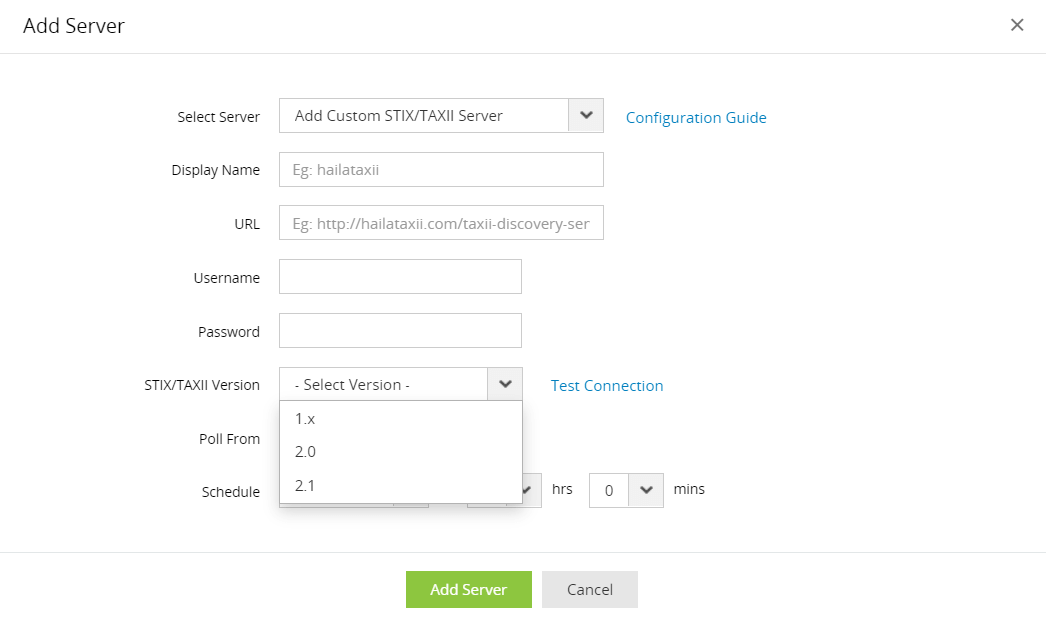Focus the Display Name text field
This screenshot has width=1046, height=625.
(441, 170)
